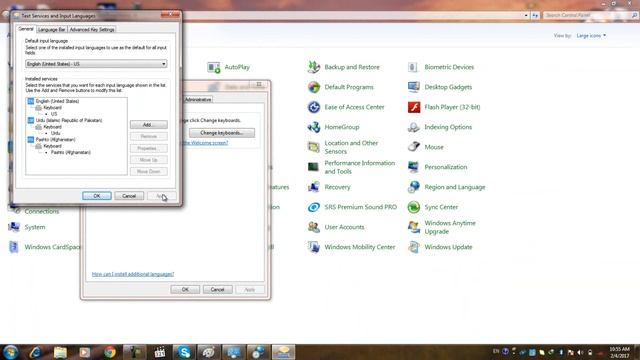The width and height of the screenshot is (640, 360).
Task: Select English (United States) in installed services
Action: [x=57, y=101]
